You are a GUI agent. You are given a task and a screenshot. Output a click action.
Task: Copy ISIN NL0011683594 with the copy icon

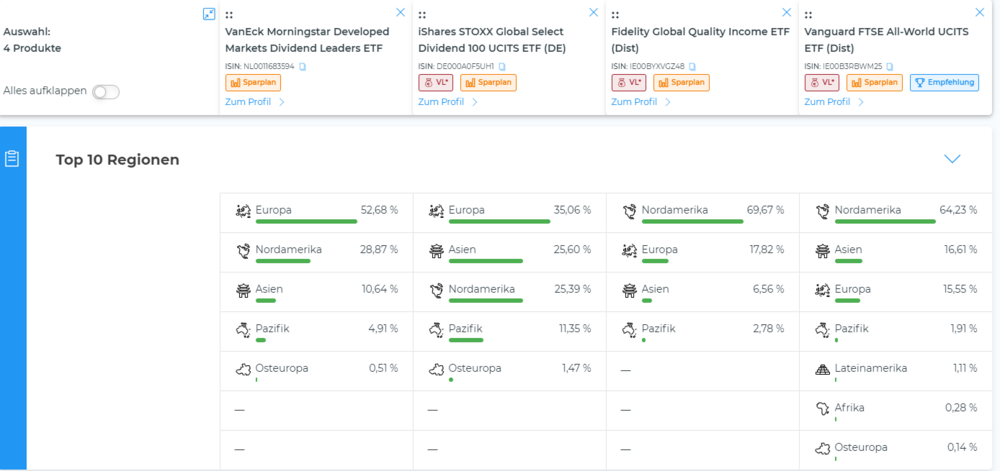tap(302, 66)
